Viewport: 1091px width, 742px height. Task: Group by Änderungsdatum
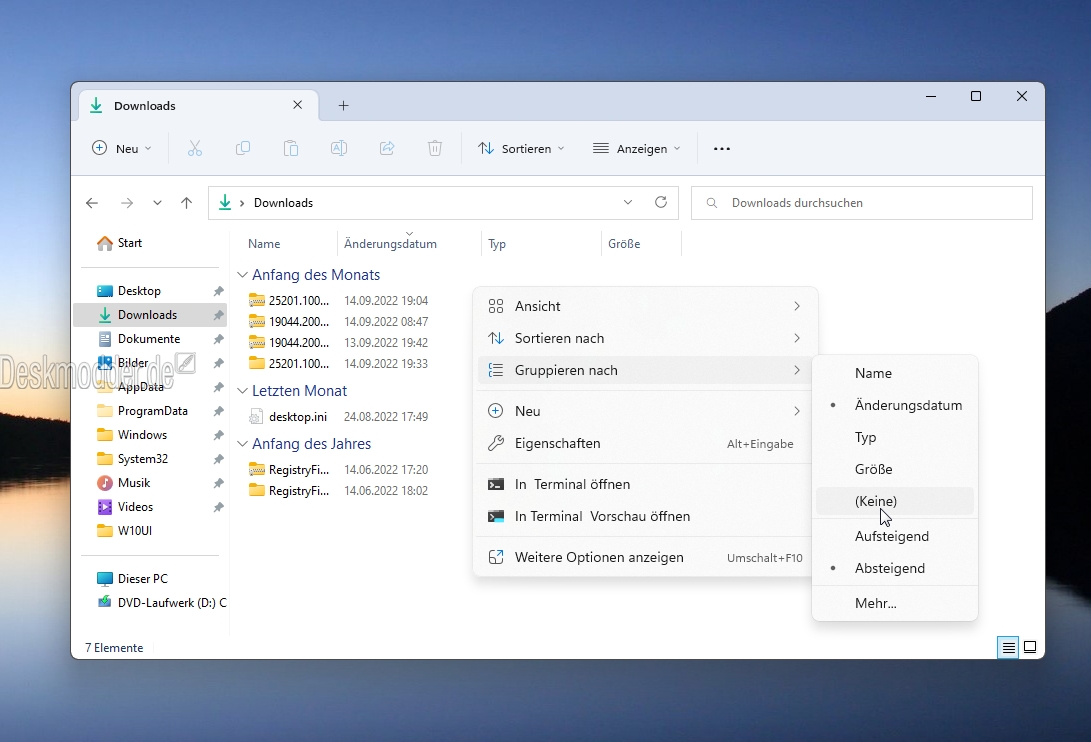pos(895,405)
